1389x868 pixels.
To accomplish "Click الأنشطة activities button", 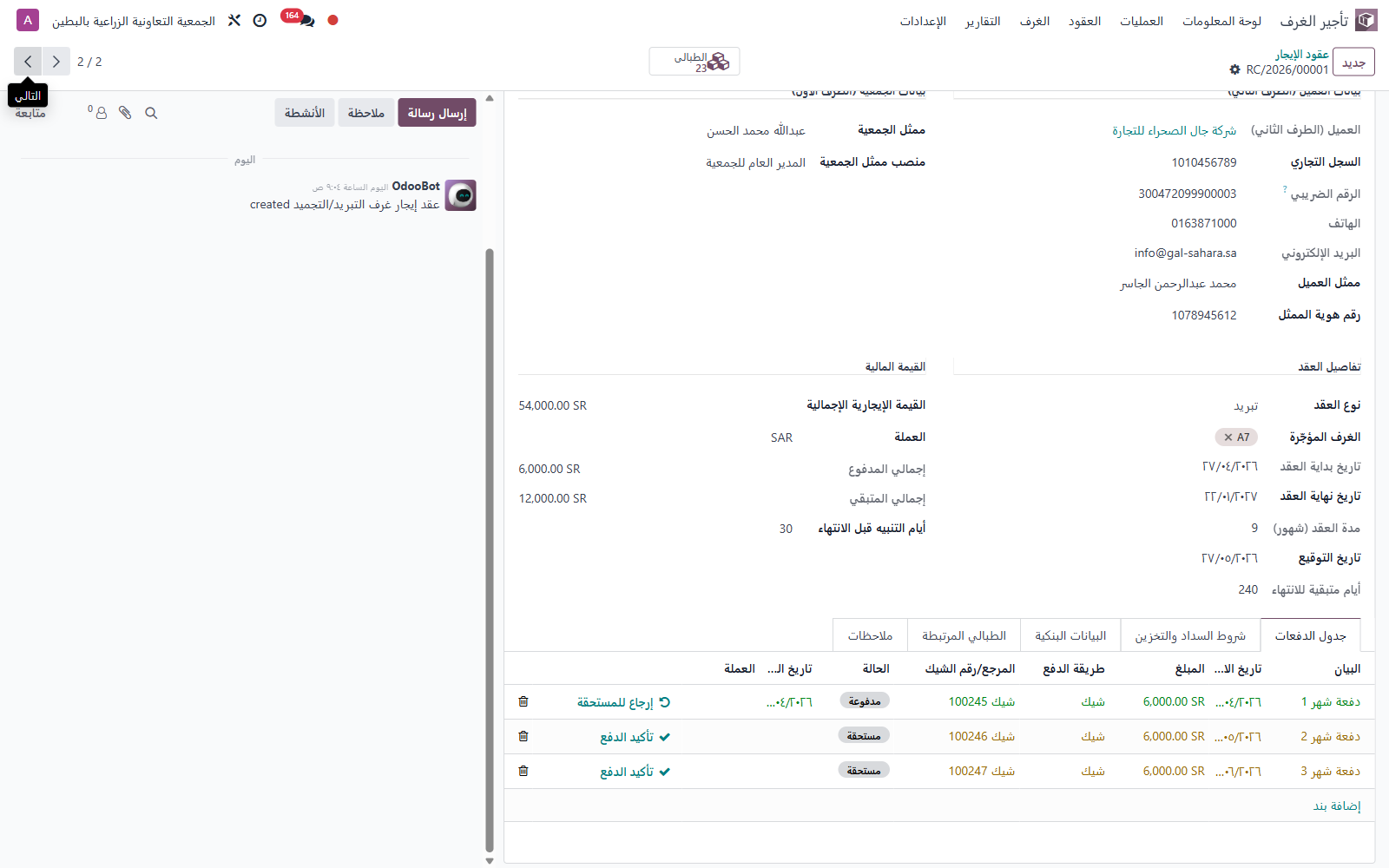I will point(305,113).
